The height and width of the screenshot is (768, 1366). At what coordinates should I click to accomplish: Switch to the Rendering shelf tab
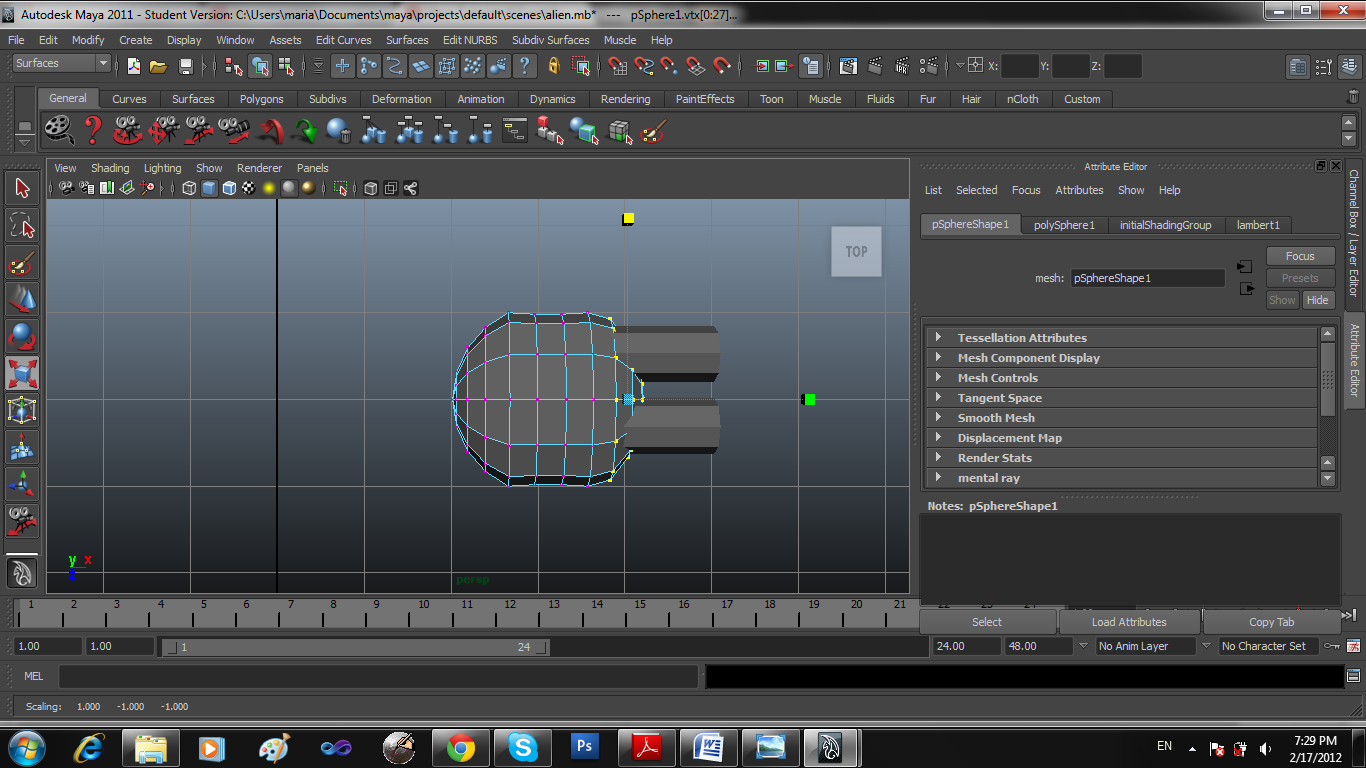tap(626, 99)
